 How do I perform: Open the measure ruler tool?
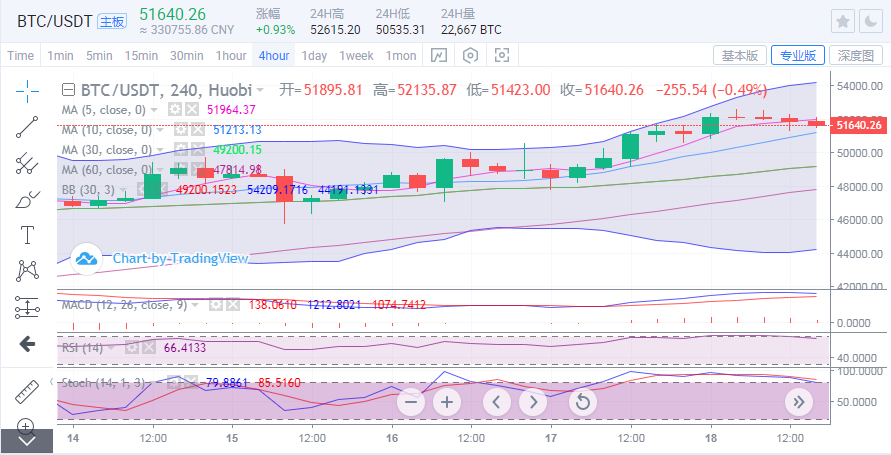pyautogui.click(x=28, y=393)
